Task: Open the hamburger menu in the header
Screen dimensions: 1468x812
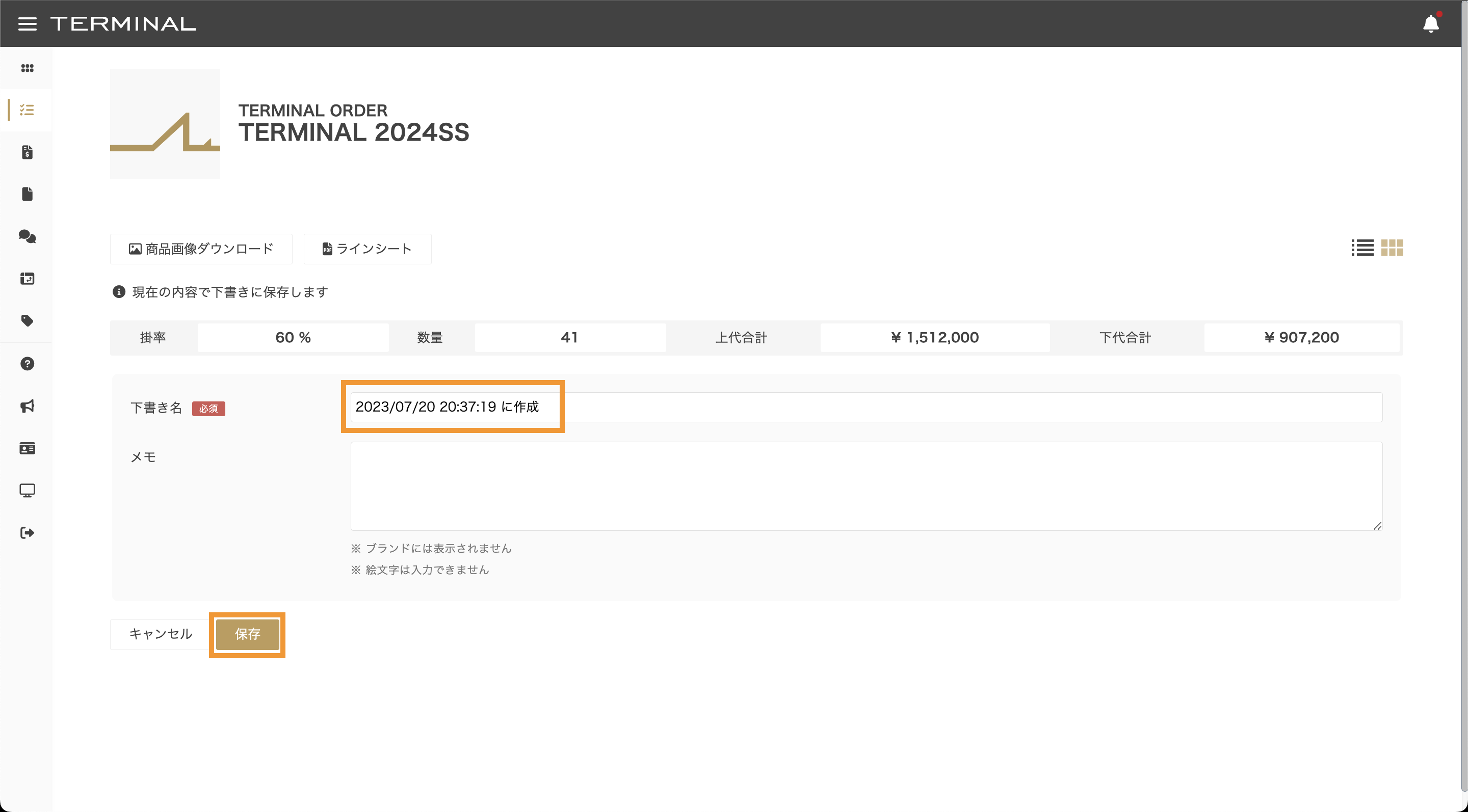Action: pyautogui.click(x=27, y=24)
